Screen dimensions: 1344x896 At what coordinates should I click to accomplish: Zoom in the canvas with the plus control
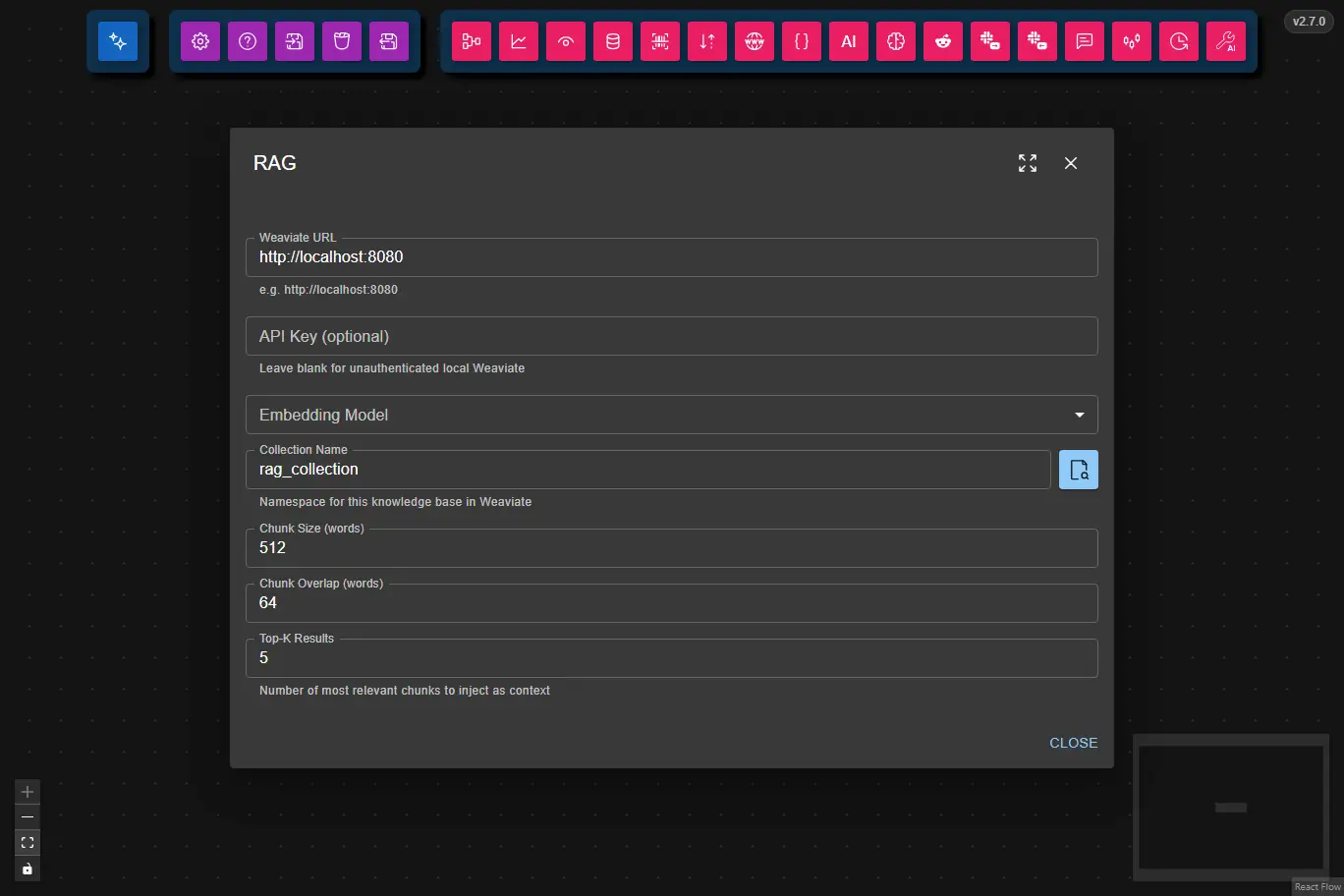coord(28,792)
